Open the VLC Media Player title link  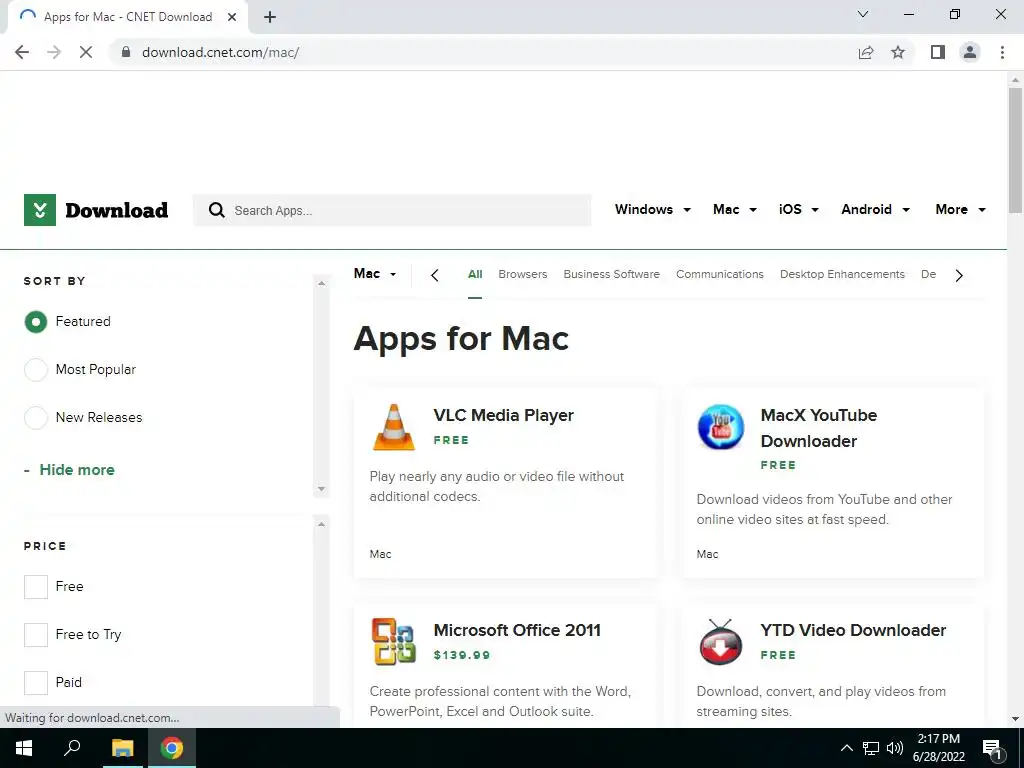point(504,415)
